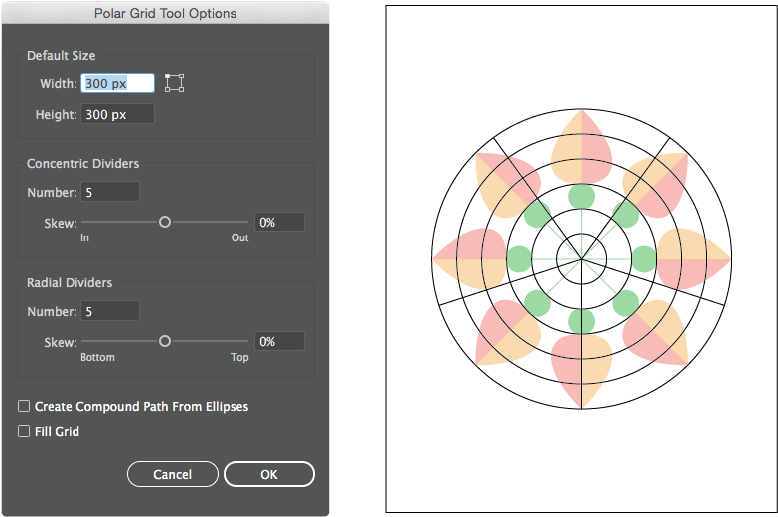Image resolution: width=778 pixels, height=517 pixels.
Task: Focus the Concentric Skew percentage field
Action: click(x=279, y=223)
